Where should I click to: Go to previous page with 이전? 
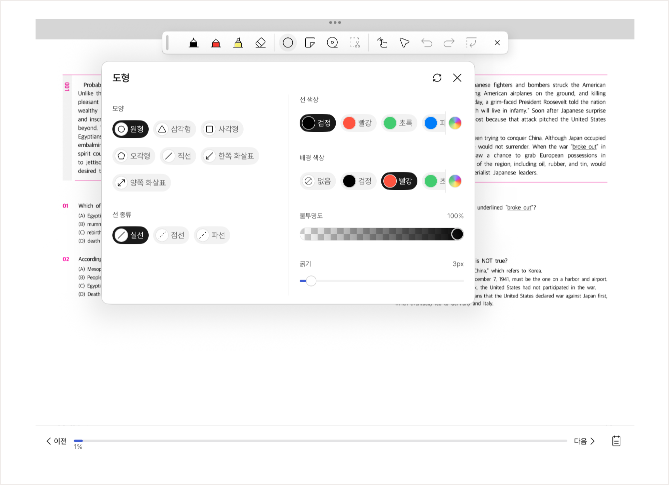tap(56, 441)
